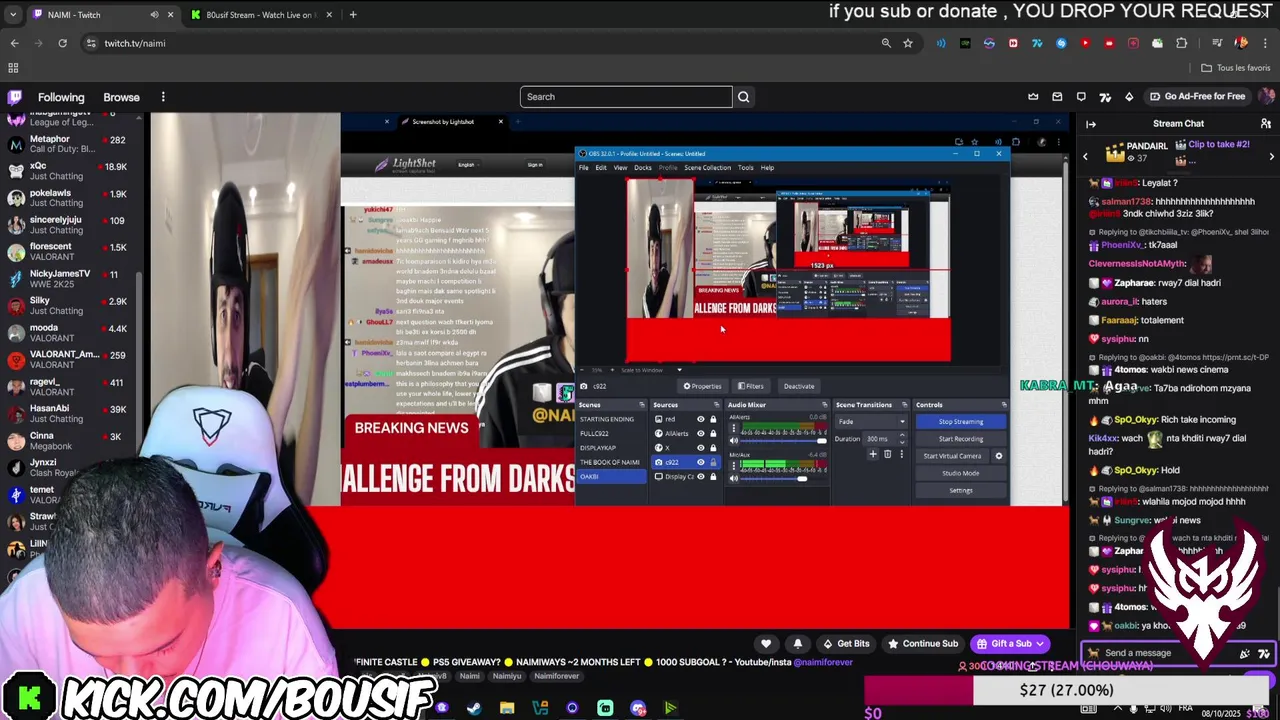Collapse the chat with the arrow icon
Viewport: 1280px width, 720px height.
[x=1091, y=124]
